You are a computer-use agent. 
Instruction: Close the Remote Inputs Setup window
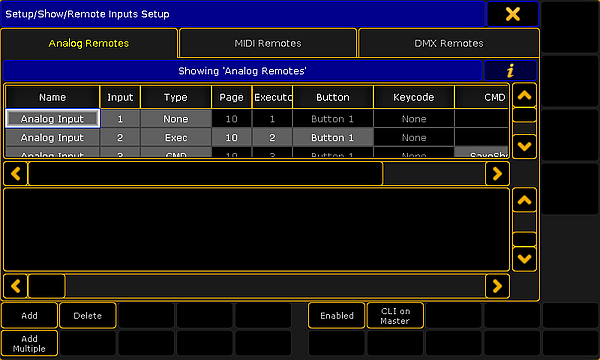point(512,14)
